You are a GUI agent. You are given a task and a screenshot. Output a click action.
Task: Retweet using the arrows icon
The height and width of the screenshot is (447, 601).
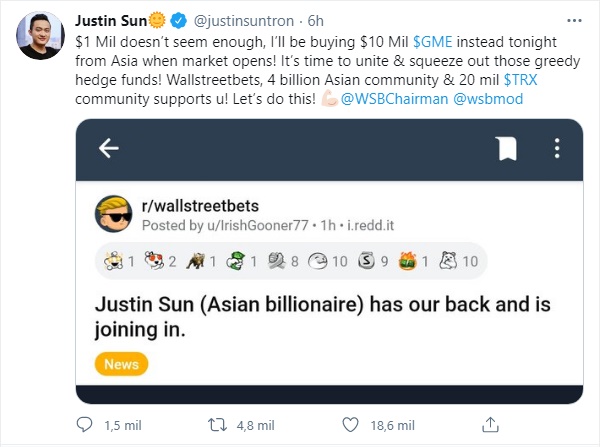(217, 425)
